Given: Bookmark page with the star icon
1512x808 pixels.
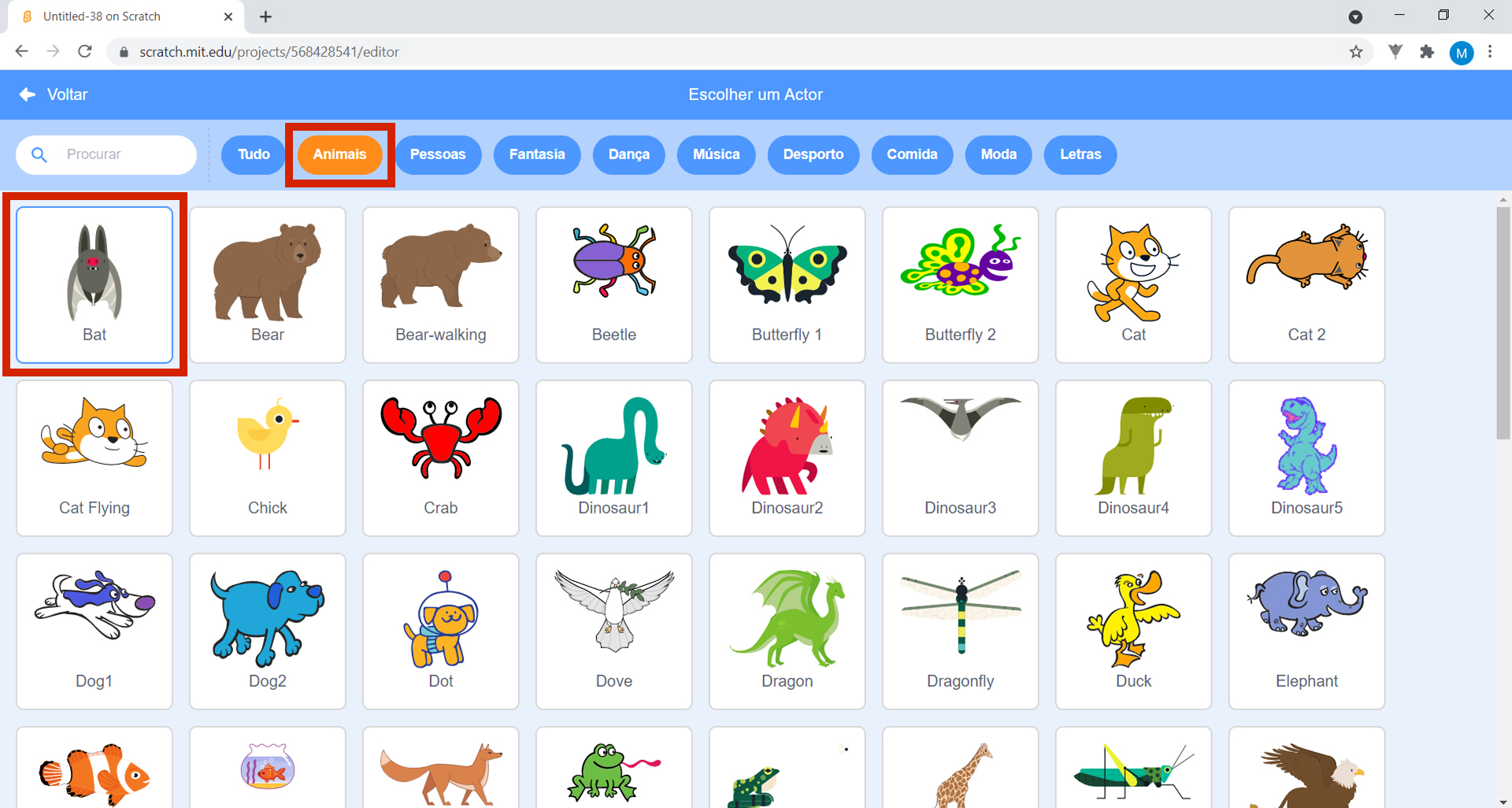Looking at the screenshot, I should [1356, 52].
